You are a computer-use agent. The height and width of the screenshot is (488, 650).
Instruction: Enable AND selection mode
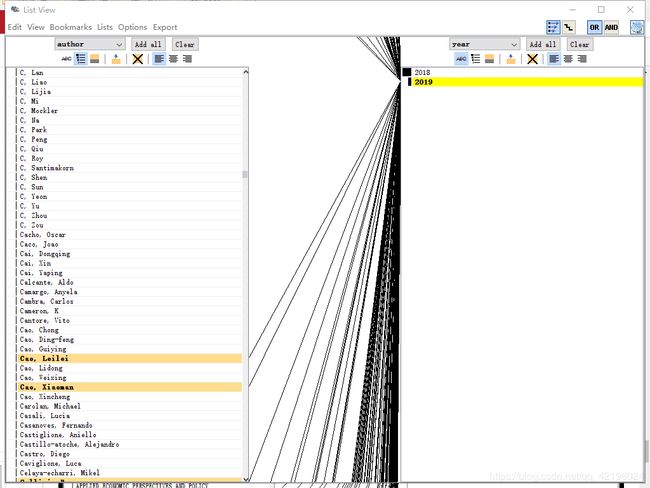[611, 27]
